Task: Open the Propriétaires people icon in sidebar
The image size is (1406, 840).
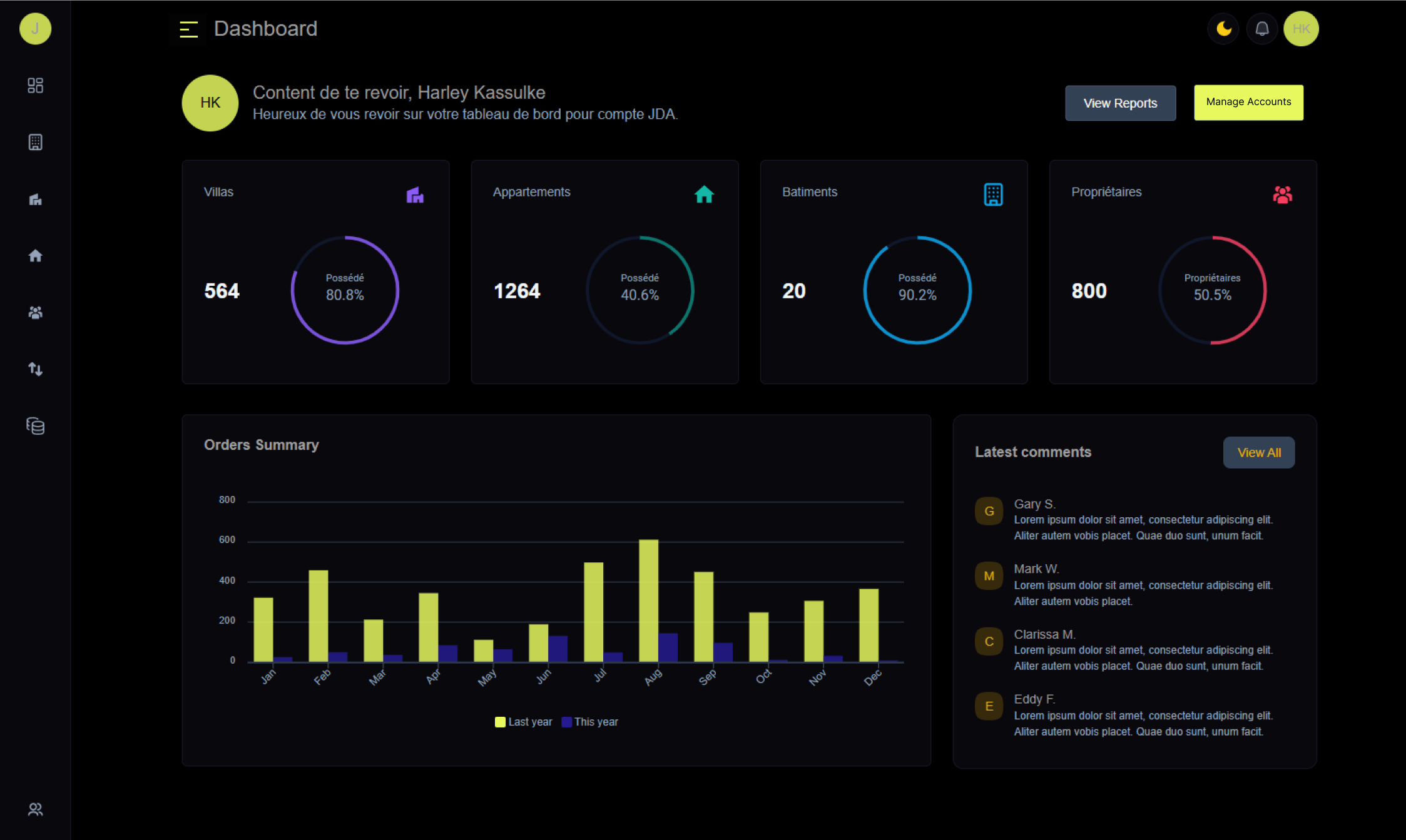Action: pyautogui.click(x=35, y=313)
